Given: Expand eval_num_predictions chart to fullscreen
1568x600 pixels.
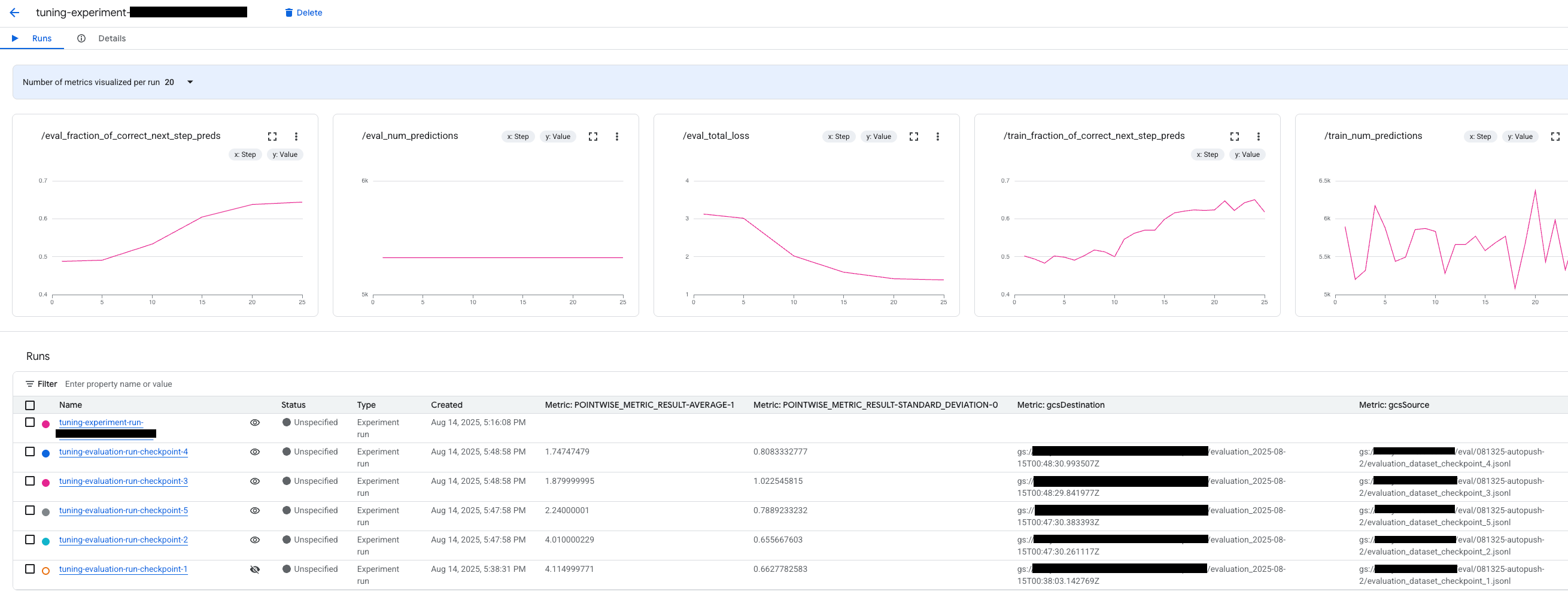Looking at the screenshot, I should (593, 137).
